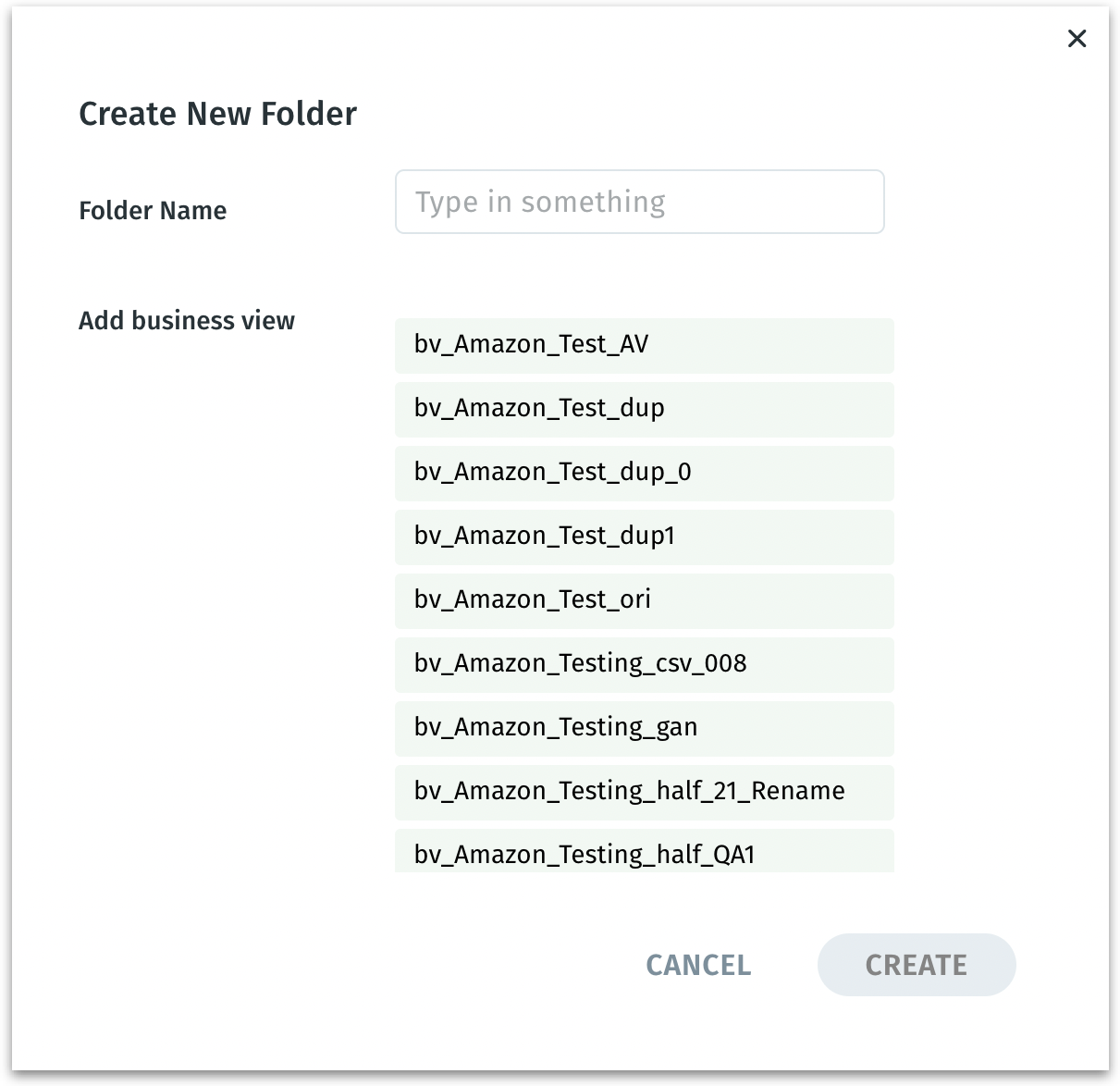
Task: Click the CREATE button
Action: click(x=916, y=965)
